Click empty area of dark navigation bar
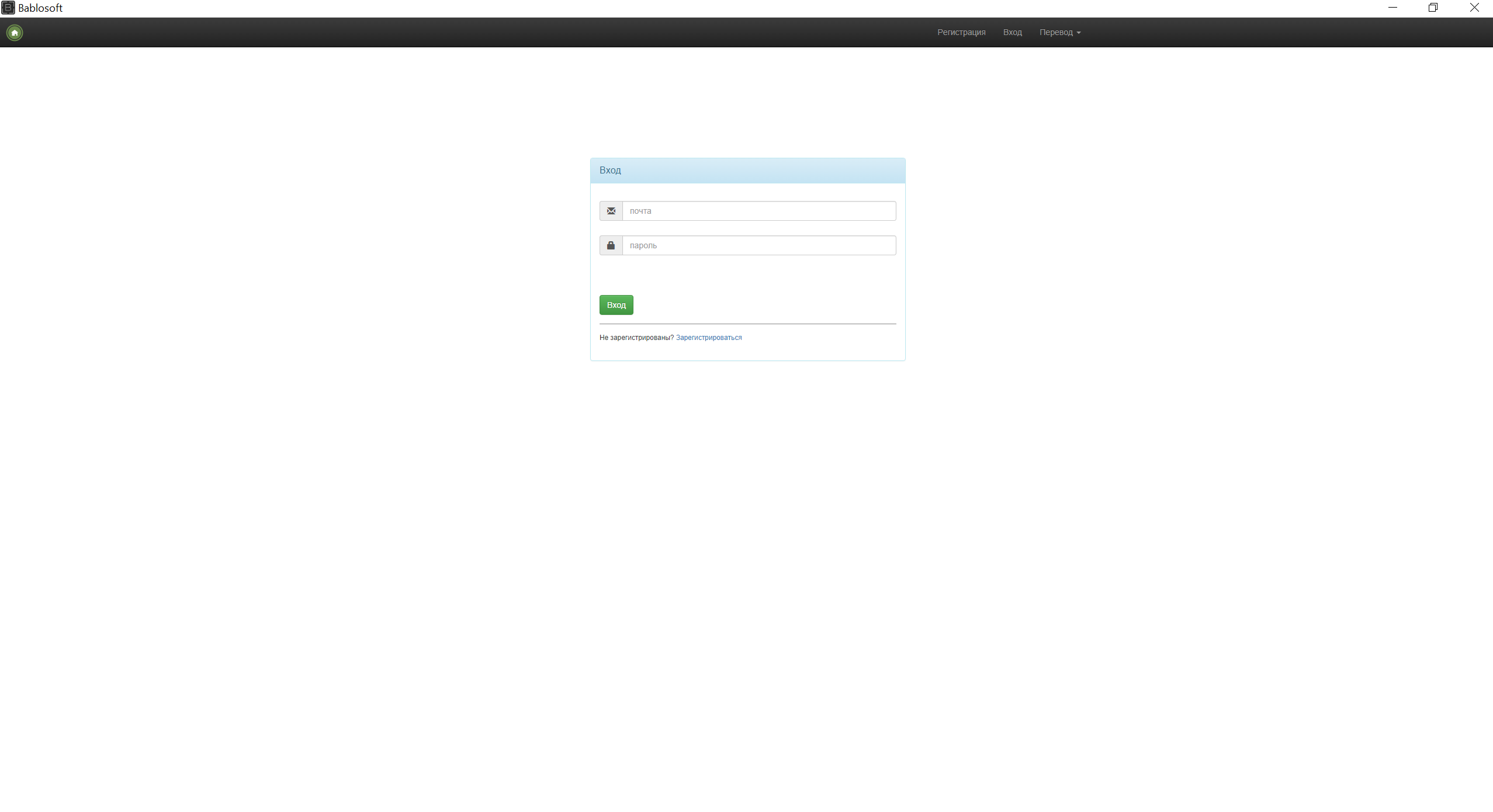The image size is (1493, 812). [x=467, y=32]
